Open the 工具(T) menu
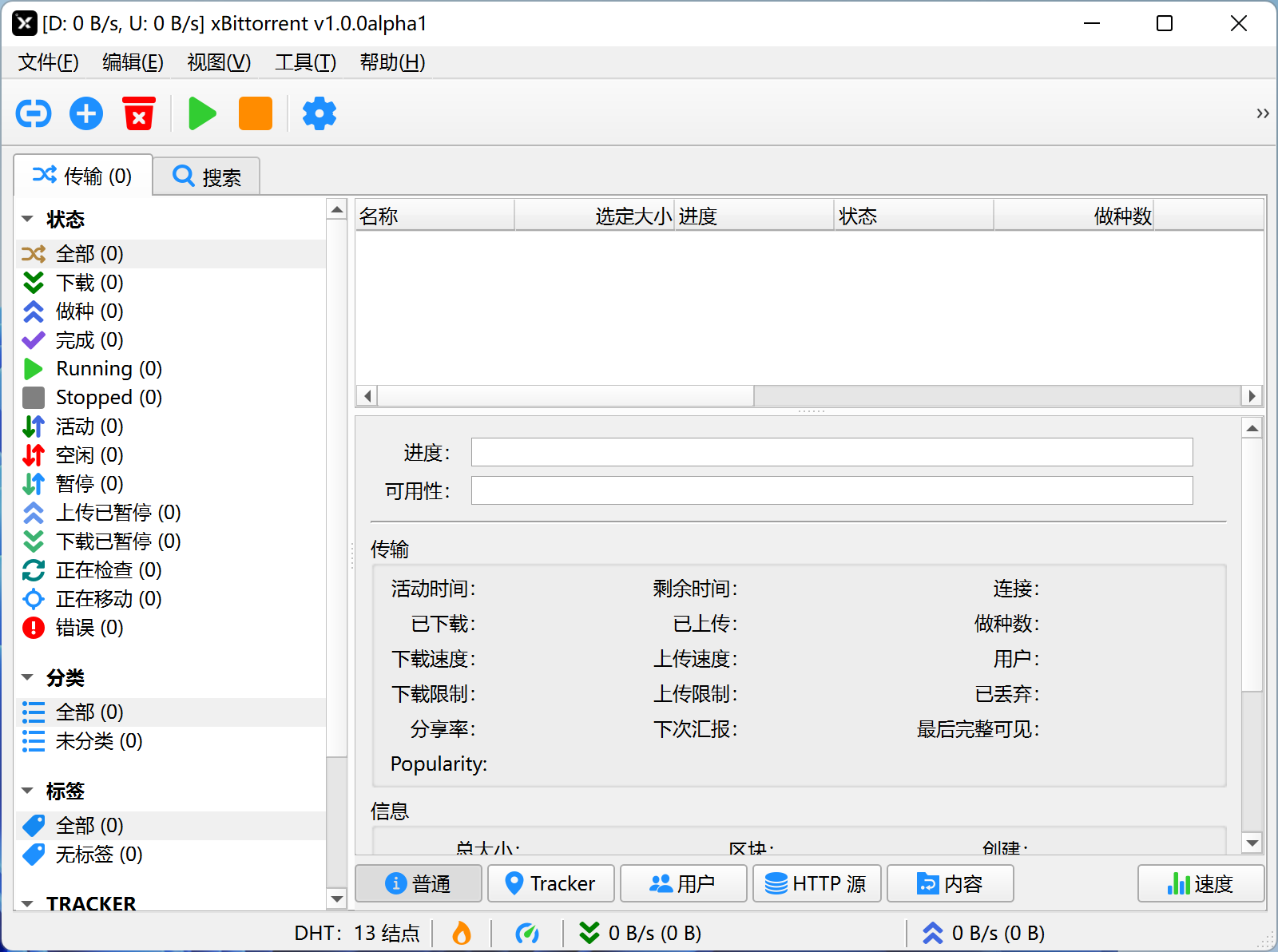This screenshot has width=1278, height=952. tap(305, 62)
